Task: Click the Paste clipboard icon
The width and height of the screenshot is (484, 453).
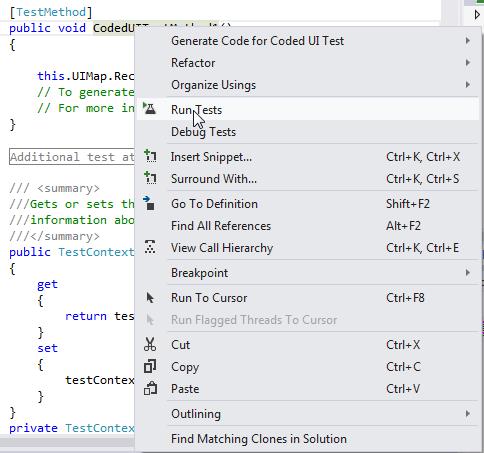Action: tap(150, 388)
